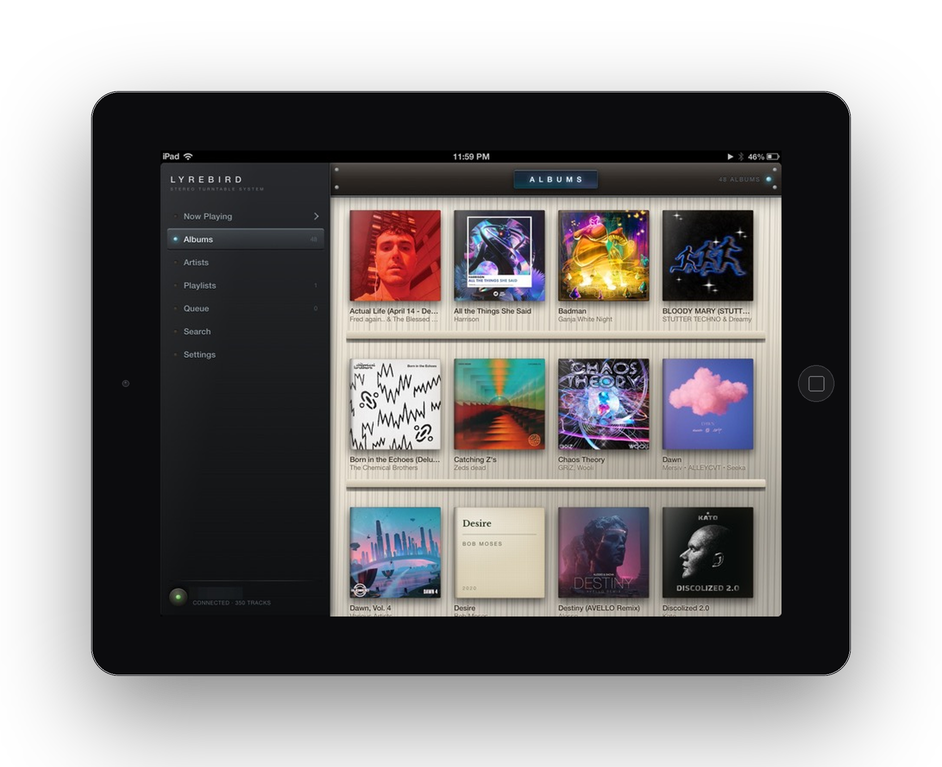Click the 'All the Things She Said' title text
Screen dimensions: 942x767
493,311
